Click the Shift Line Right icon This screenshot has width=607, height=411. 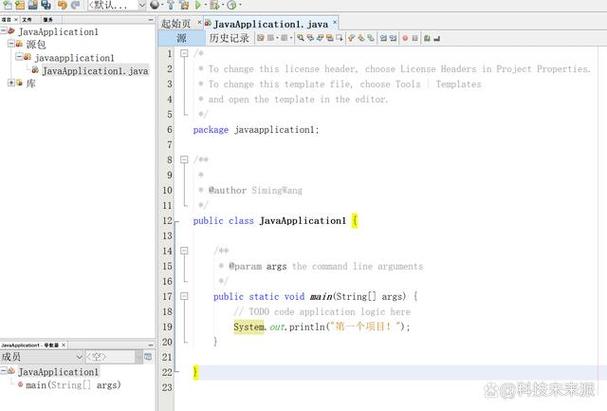tap(393, 38)
